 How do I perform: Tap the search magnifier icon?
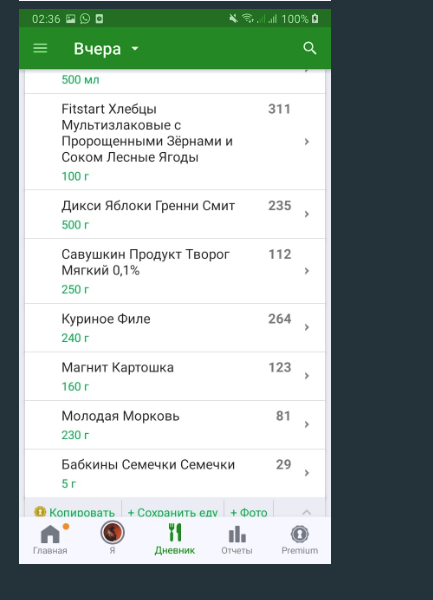click(310, 48)
